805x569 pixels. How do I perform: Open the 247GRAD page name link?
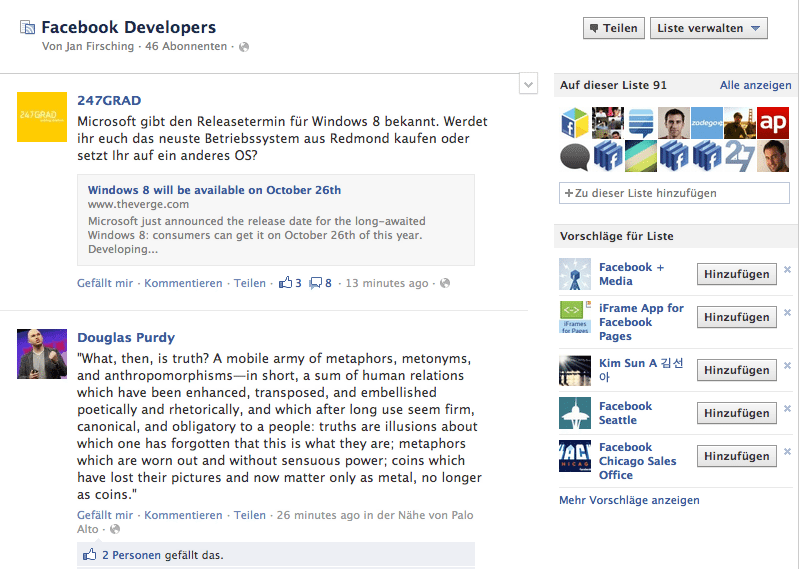[x=109, y=101]
